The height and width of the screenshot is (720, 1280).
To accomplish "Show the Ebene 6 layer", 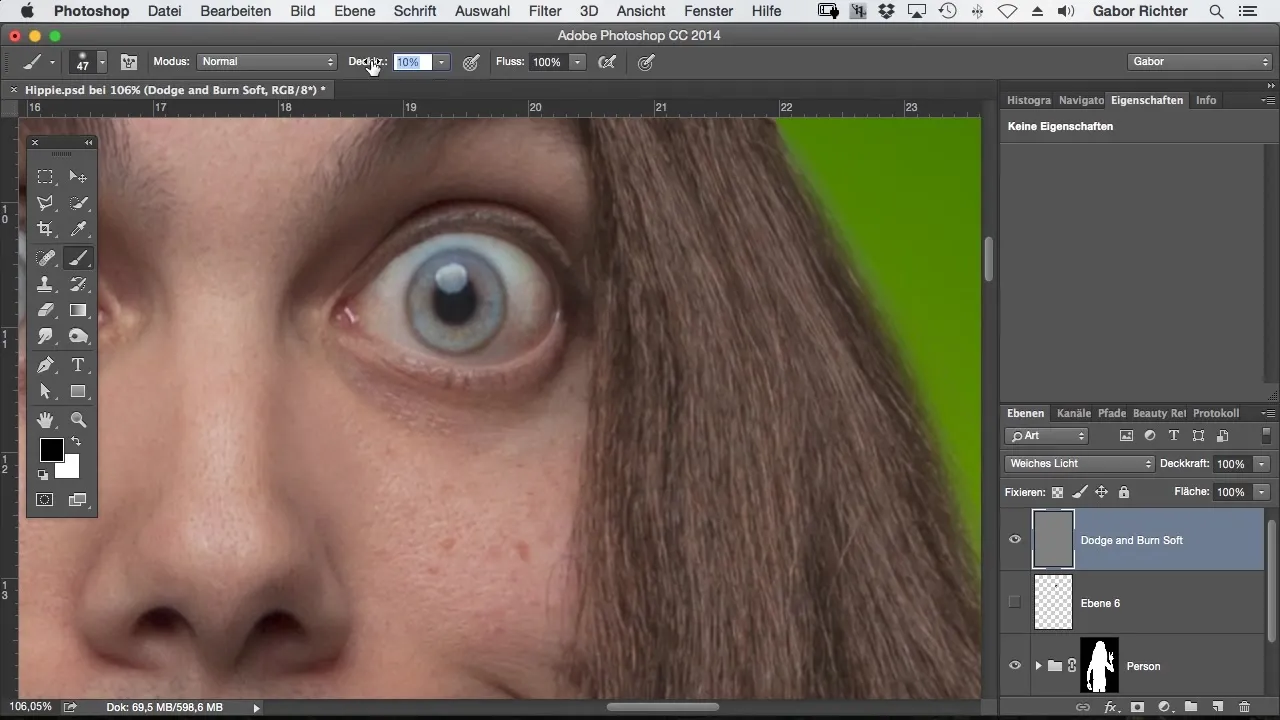I will pyautogui.click(x=1015, y=602).
